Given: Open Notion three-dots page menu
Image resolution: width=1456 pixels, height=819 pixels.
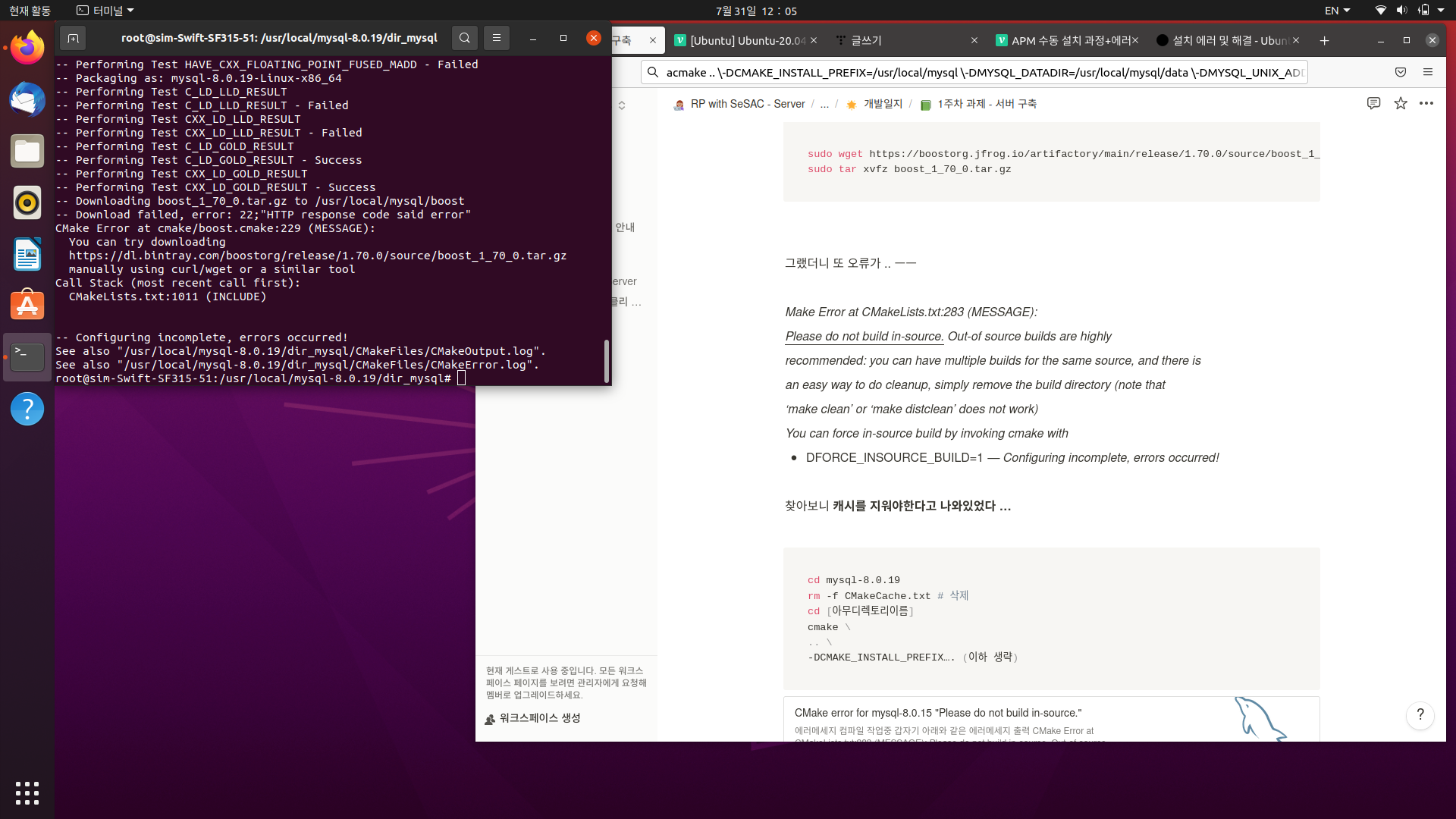Looking at the screenshot, I should click(x=1426, y=103).
